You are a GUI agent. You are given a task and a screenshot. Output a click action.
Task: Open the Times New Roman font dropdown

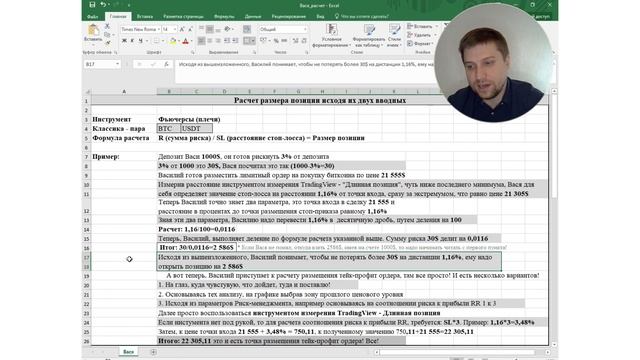click(x=158, y=29)
